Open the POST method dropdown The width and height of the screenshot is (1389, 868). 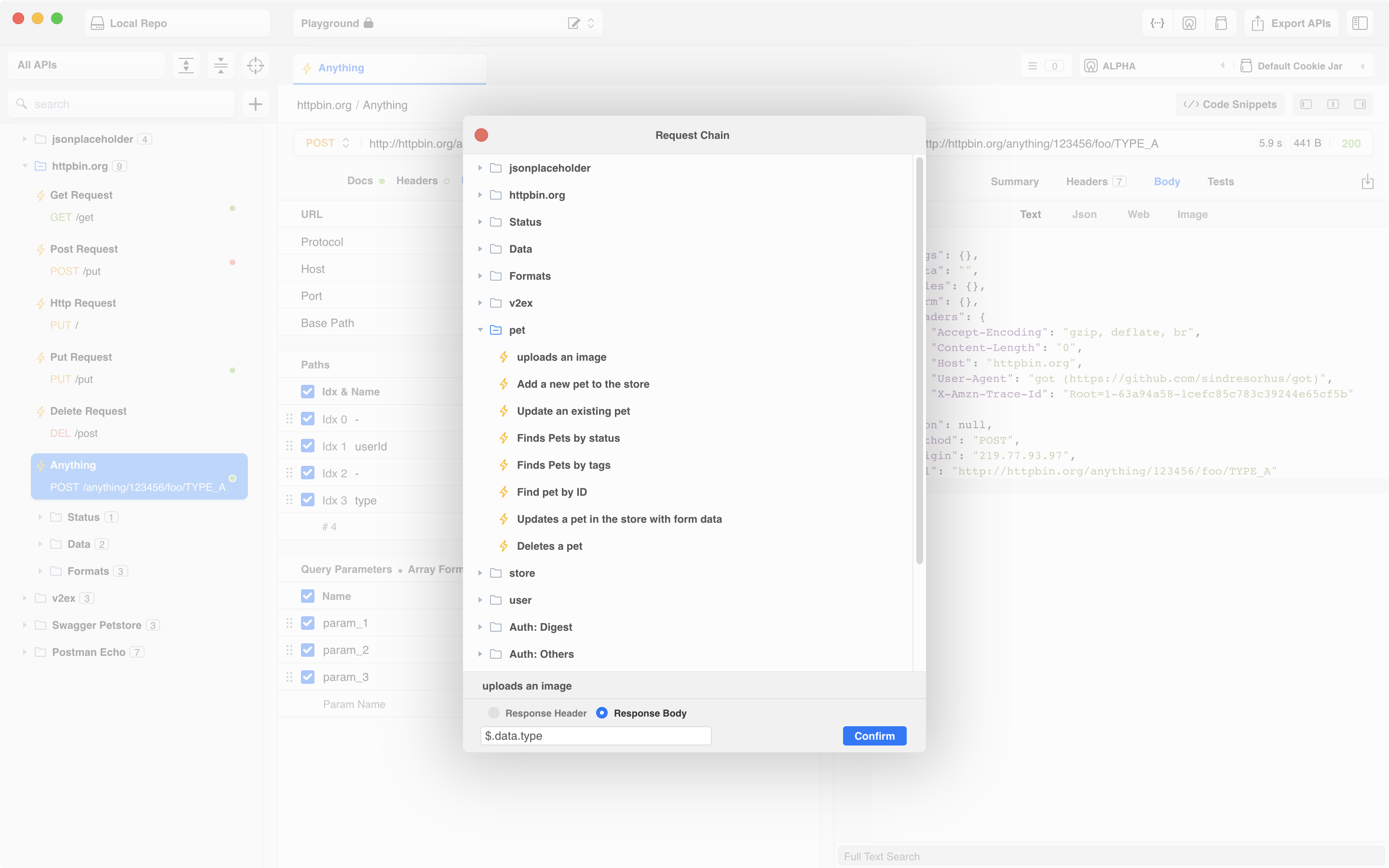(x=327, y=143)
